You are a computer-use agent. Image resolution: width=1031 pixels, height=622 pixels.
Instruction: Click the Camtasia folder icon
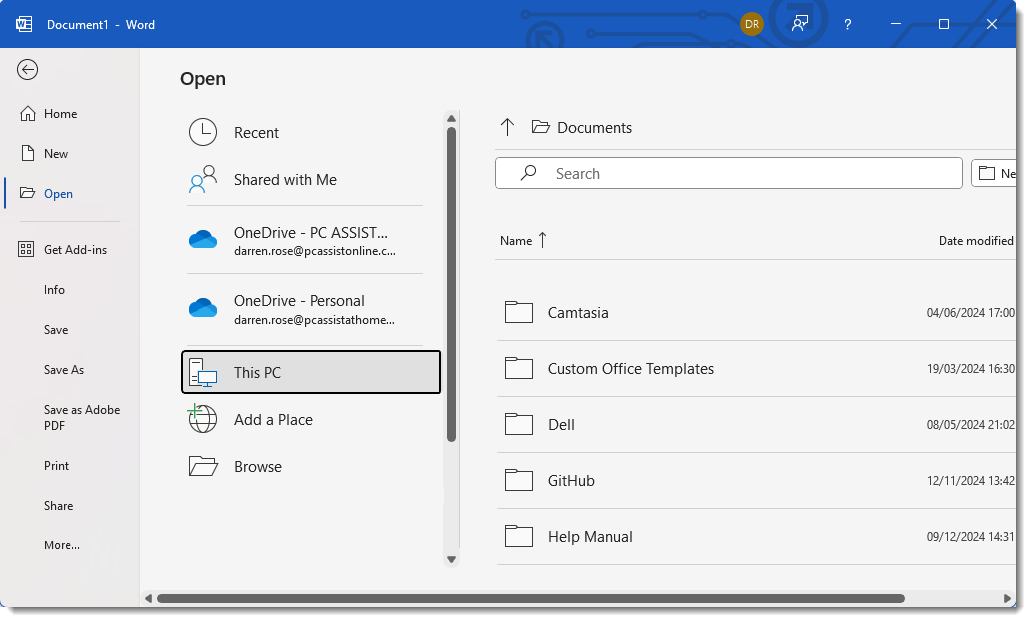pyautogui.click(x=519, y=312)
